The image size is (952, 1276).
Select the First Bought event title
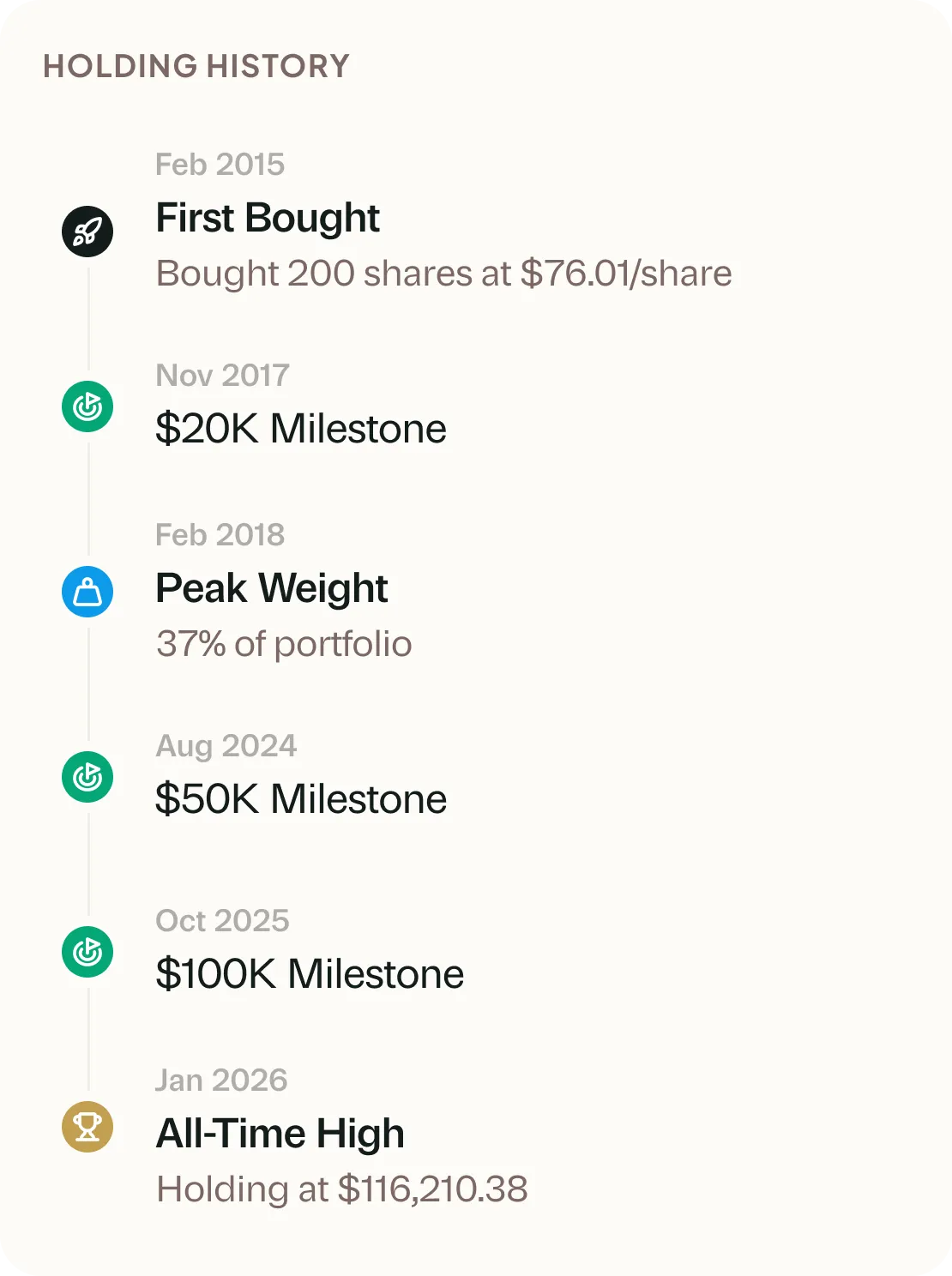pyautogui.click(x=268, y=218)
